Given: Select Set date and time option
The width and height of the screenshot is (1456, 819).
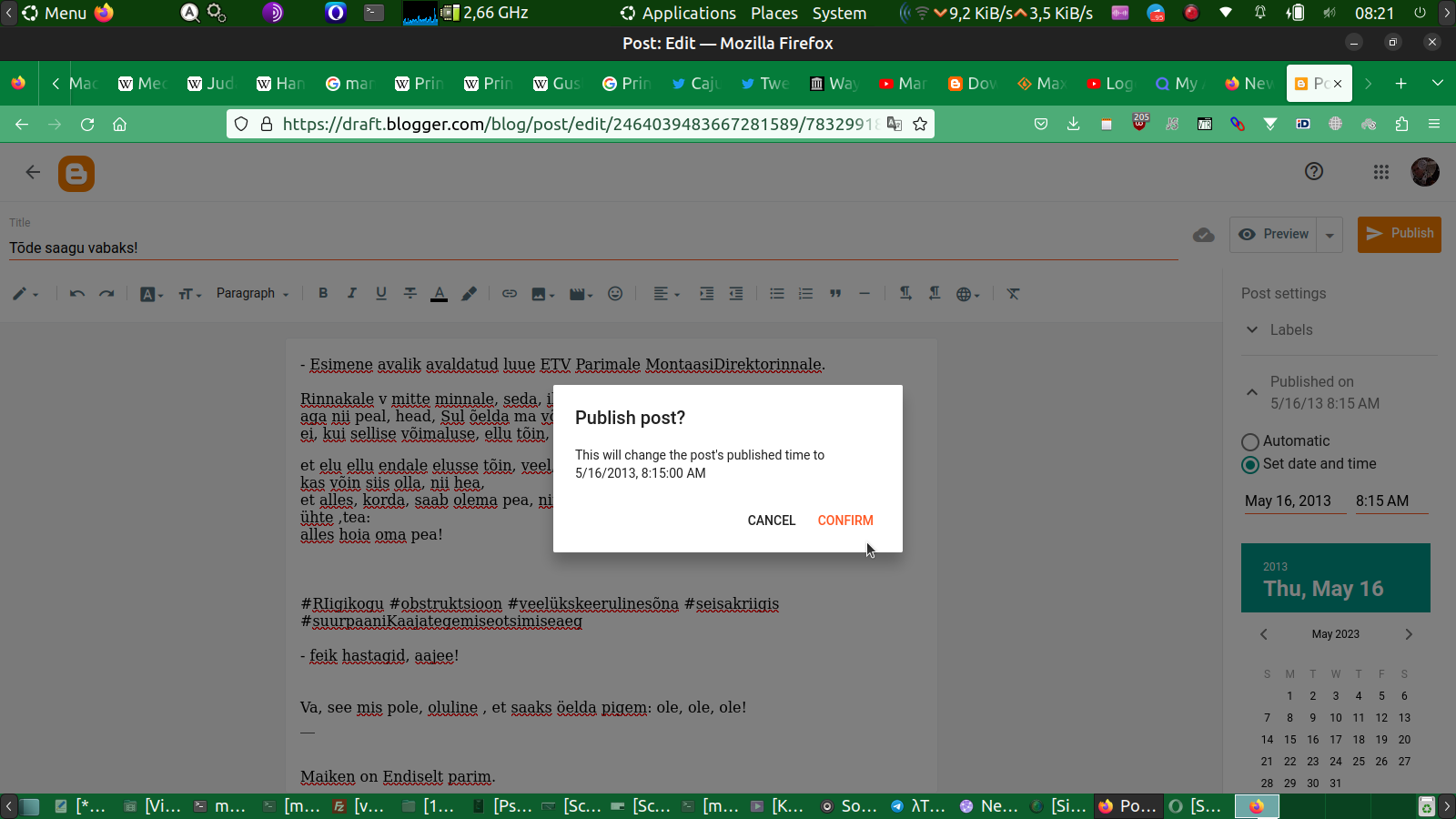Looking at the screenshot, I should coord(1250,464).
